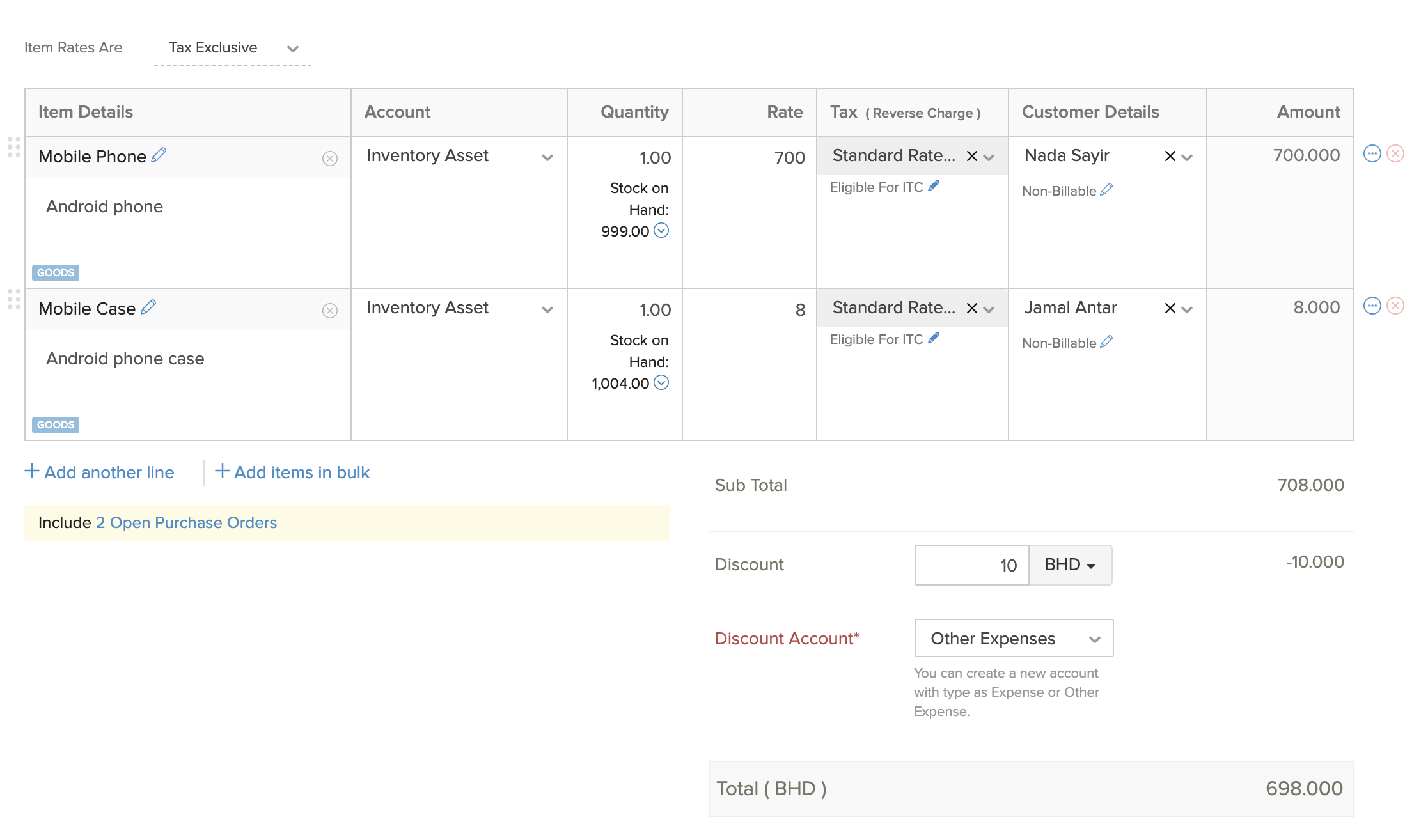Image resolution: width=1421 pixels, height=840 pixels.
Task: Click Add another line
Action: pyautogui.click(x=100, y=472)
